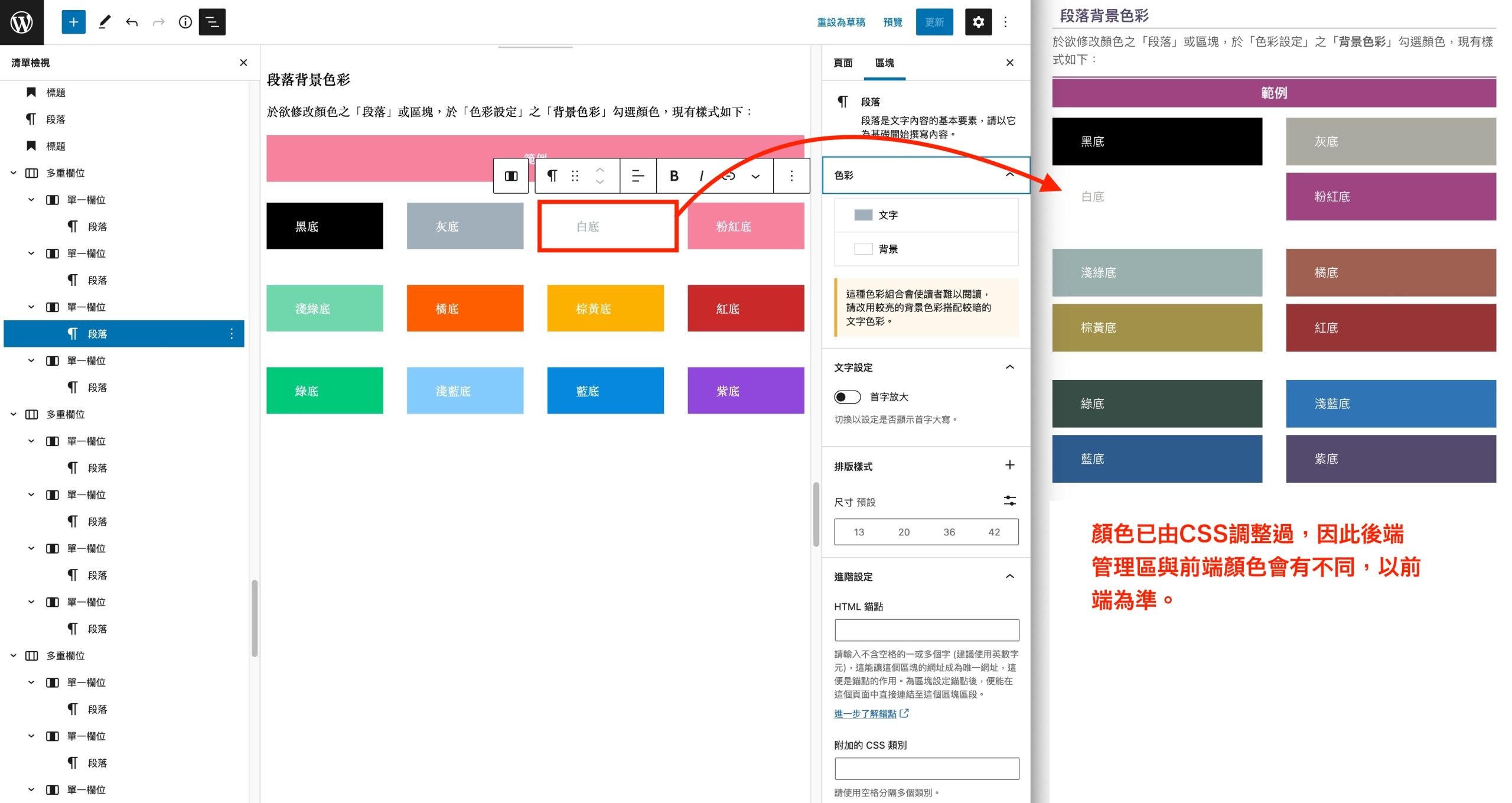This screenshot has width=1512, height=803.
Task: Click the WordPress logo icon
Action: 22,22
